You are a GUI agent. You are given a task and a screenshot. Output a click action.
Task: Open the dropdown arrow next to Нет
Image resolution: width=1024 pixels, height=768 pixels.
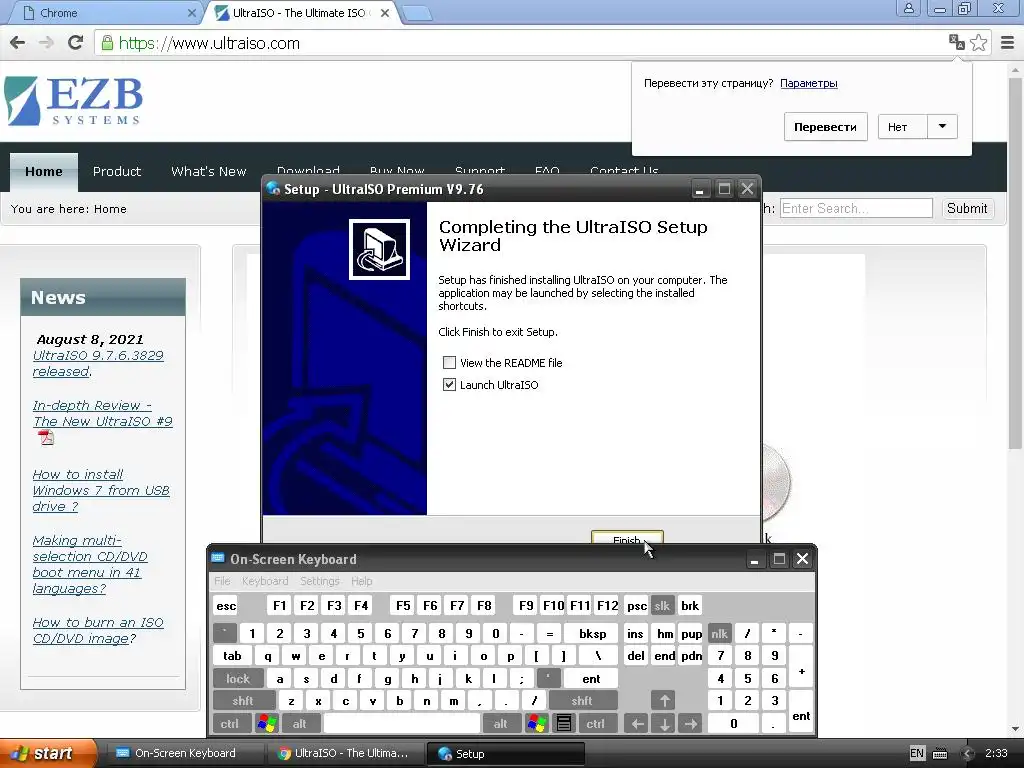[942, 127]
